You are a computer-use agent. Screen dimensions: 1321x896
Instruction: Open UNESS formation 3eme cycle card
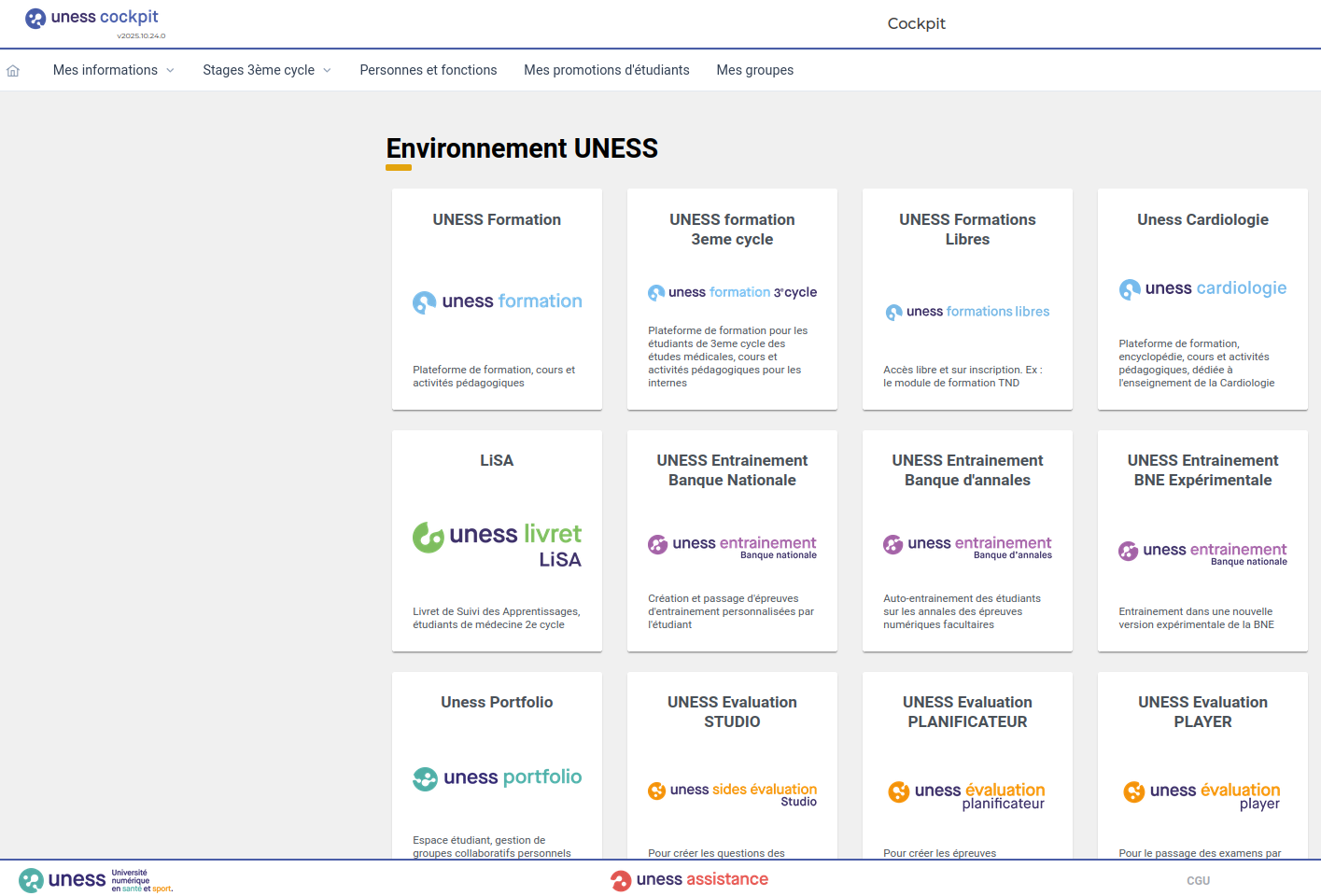coord(732,299)
